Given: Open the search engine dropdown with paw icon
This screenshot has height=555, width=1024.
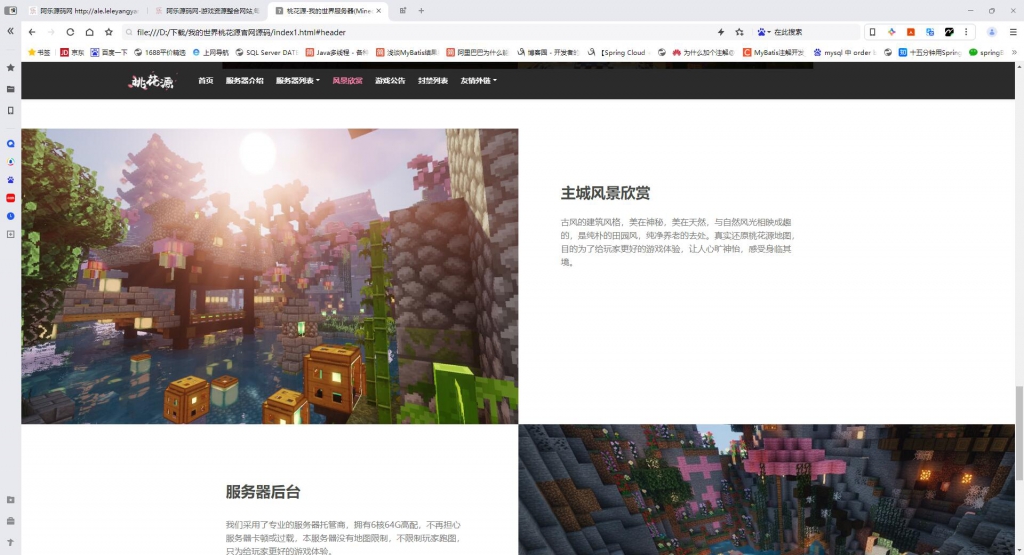Looking at the screenshot, I should (x=763, y=32).
